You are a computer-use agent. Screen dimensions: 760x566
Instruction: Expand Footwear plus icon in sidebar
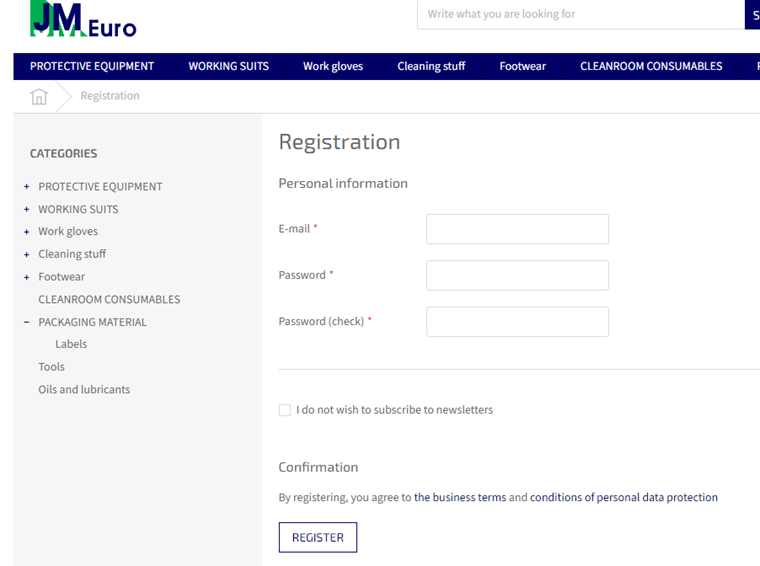[27, 277]
